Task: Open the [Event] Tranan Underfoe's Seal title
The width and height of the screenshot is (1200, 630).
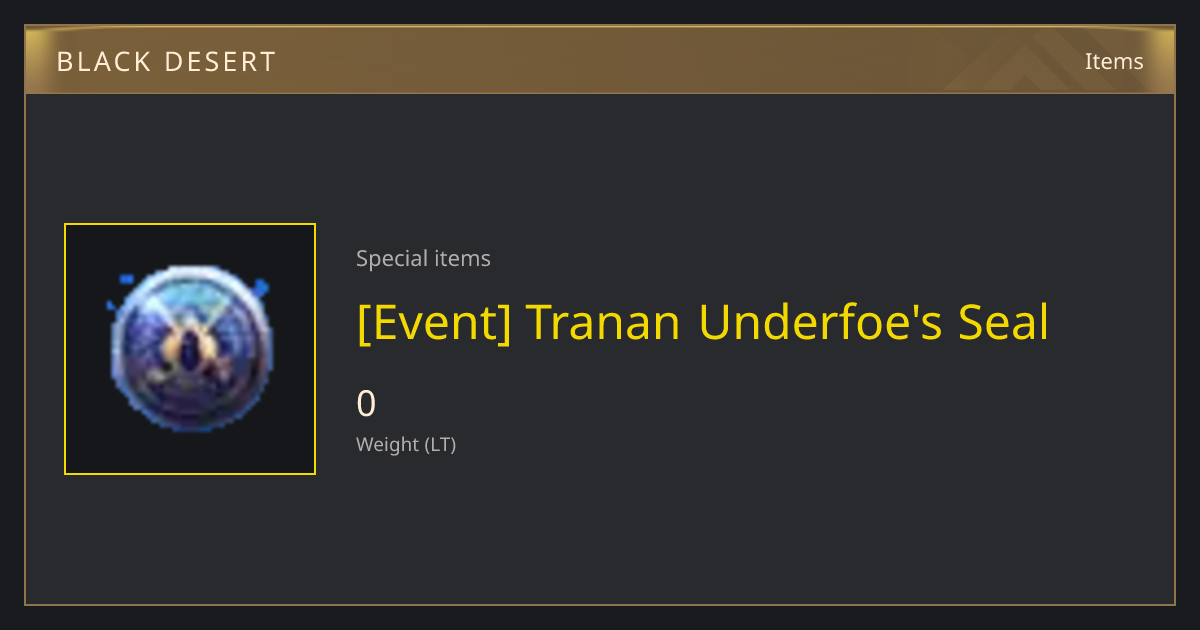Action: [x=702, y=322]
